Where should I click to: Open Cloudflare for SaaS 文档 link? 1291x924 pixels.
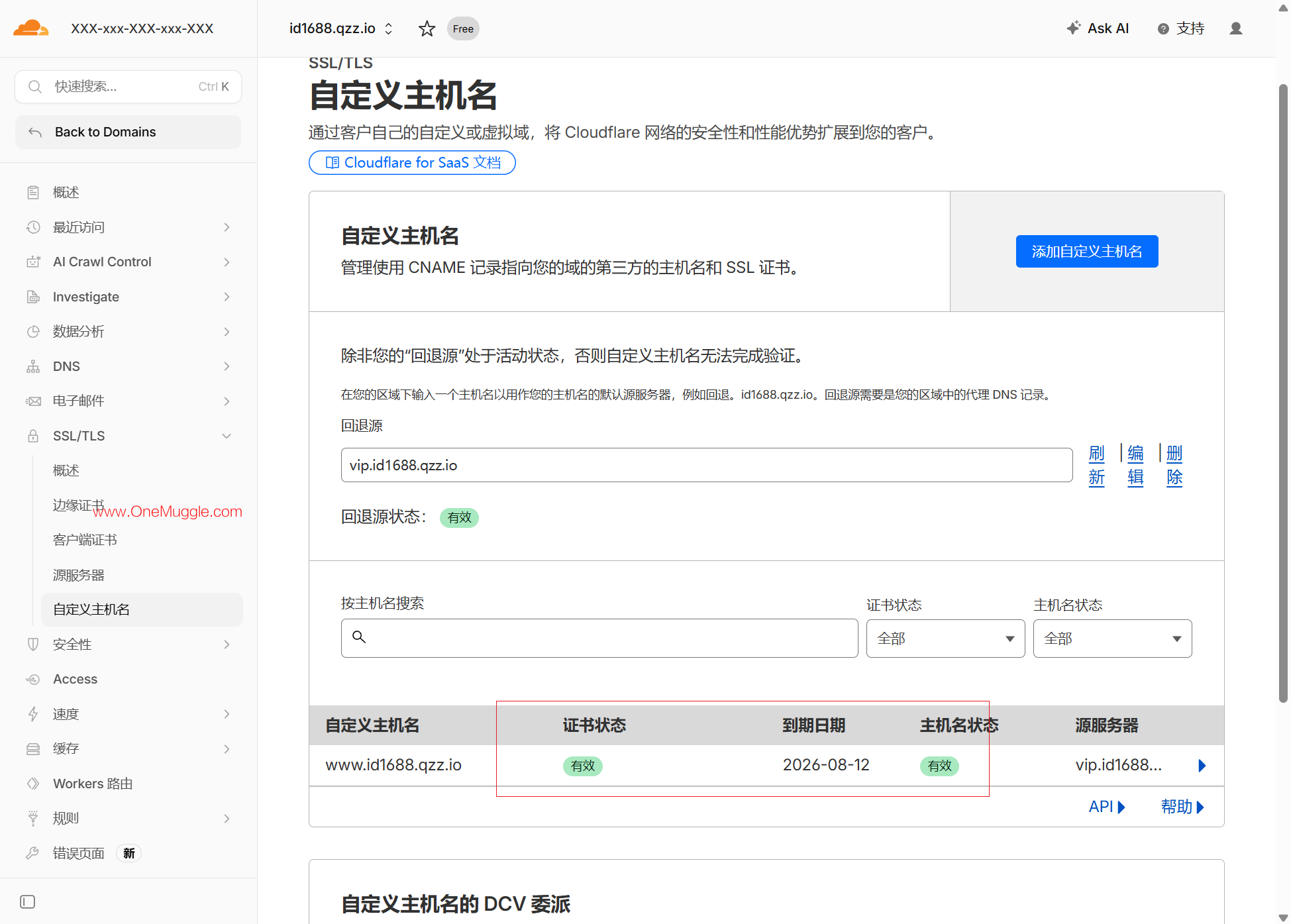412,163
